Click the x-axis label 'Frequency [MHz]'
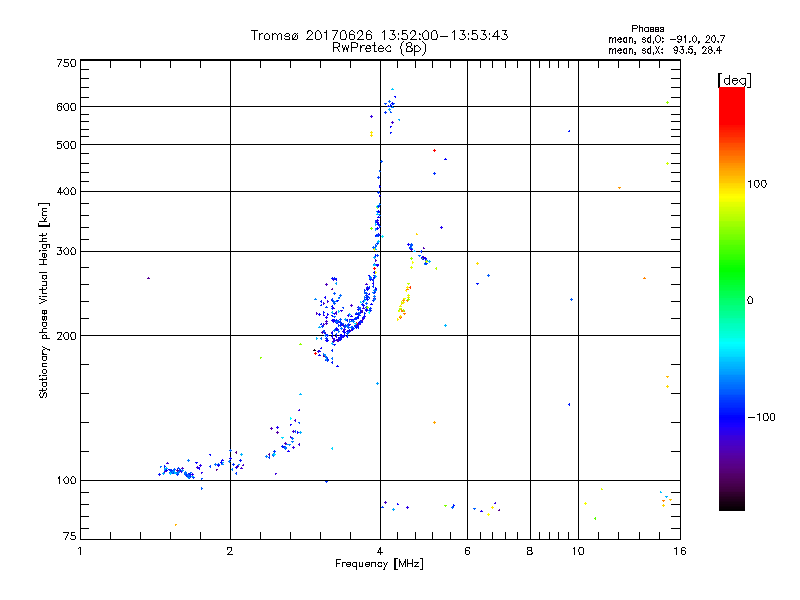This screenshot has width=800, height=600. (379, 564)
